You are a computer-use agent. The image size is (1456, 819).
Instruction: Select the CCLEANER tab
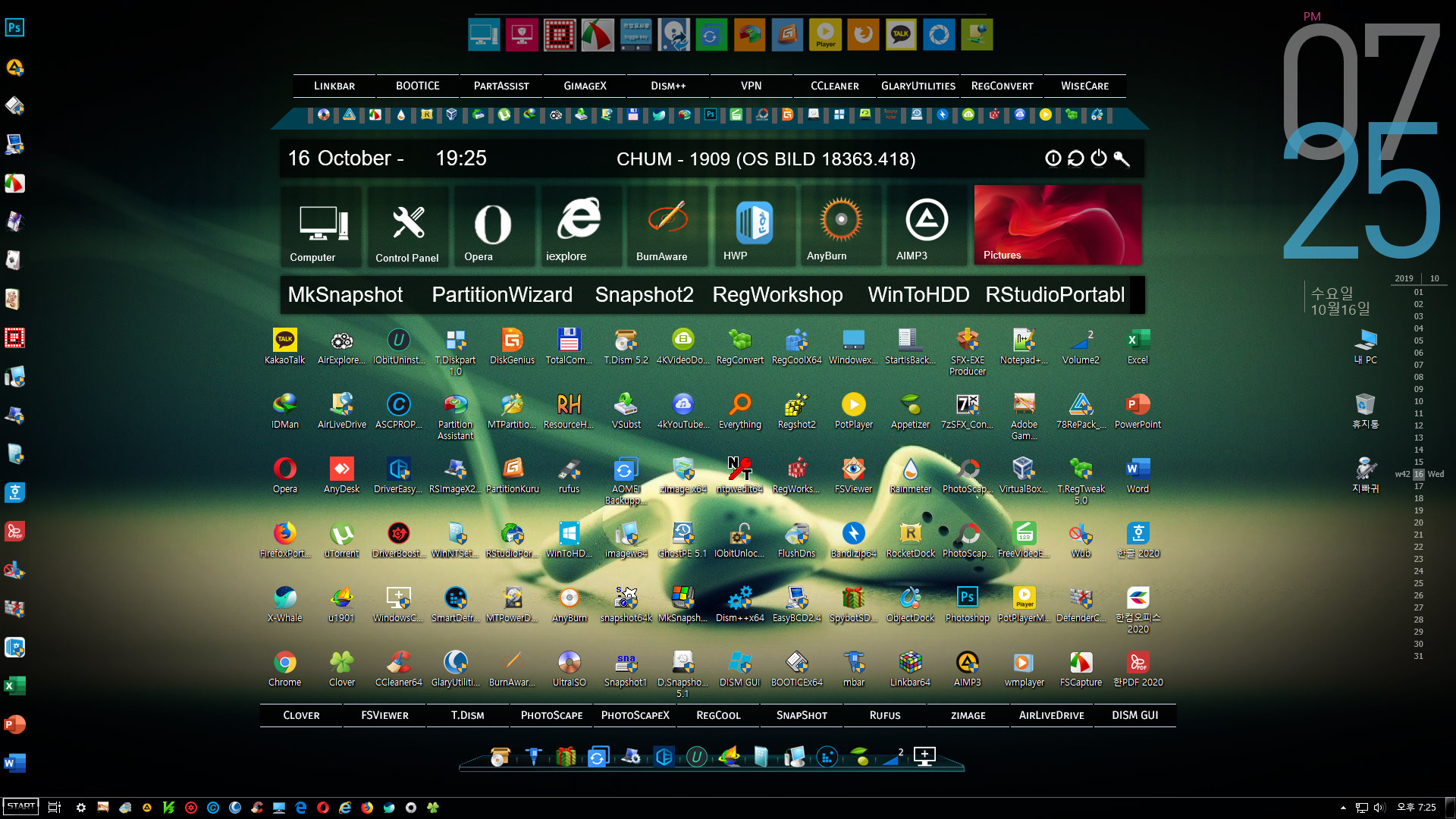click(835, 86)
